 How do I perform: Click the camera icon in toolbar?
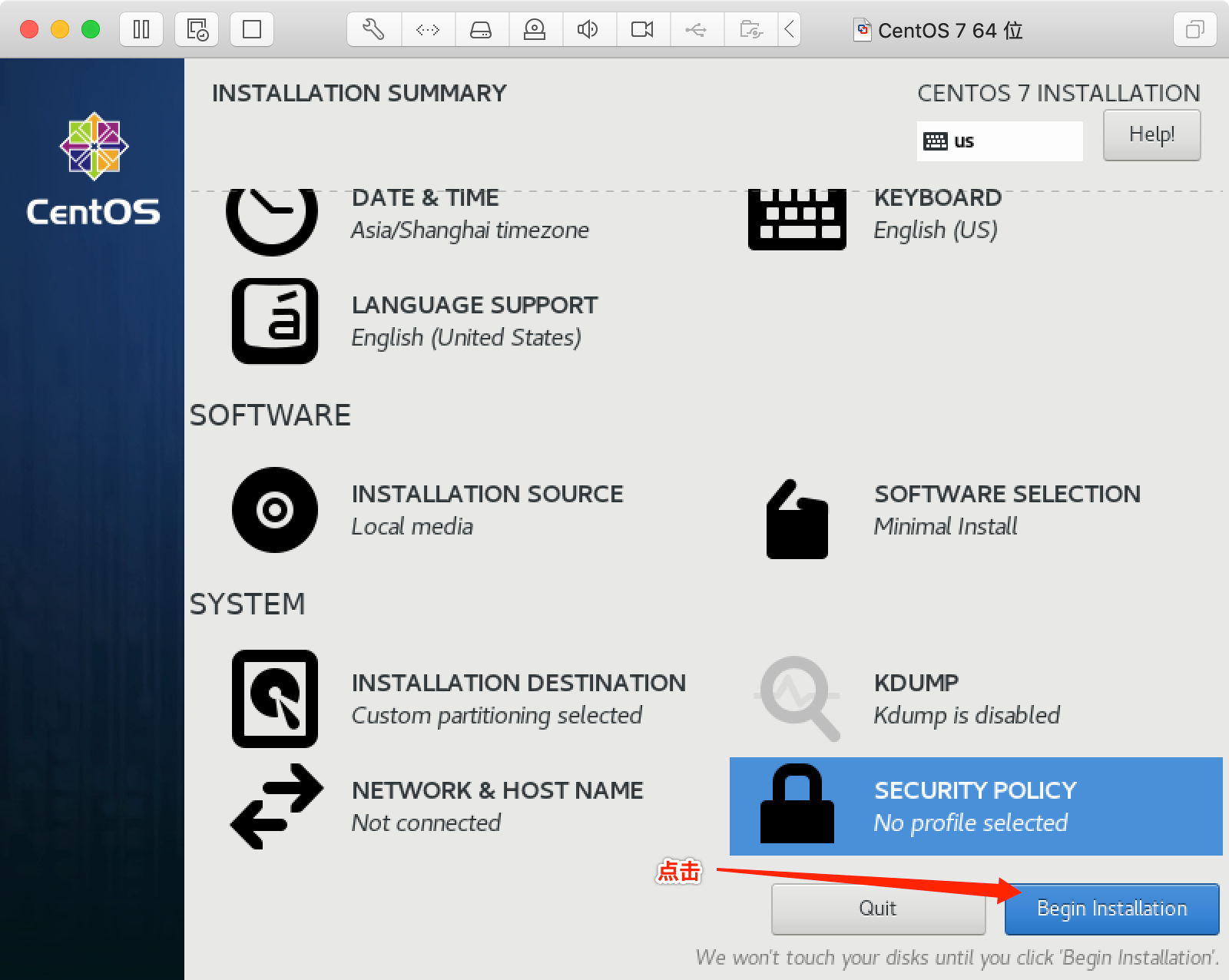pyautogui.click(x=642, y=30)
